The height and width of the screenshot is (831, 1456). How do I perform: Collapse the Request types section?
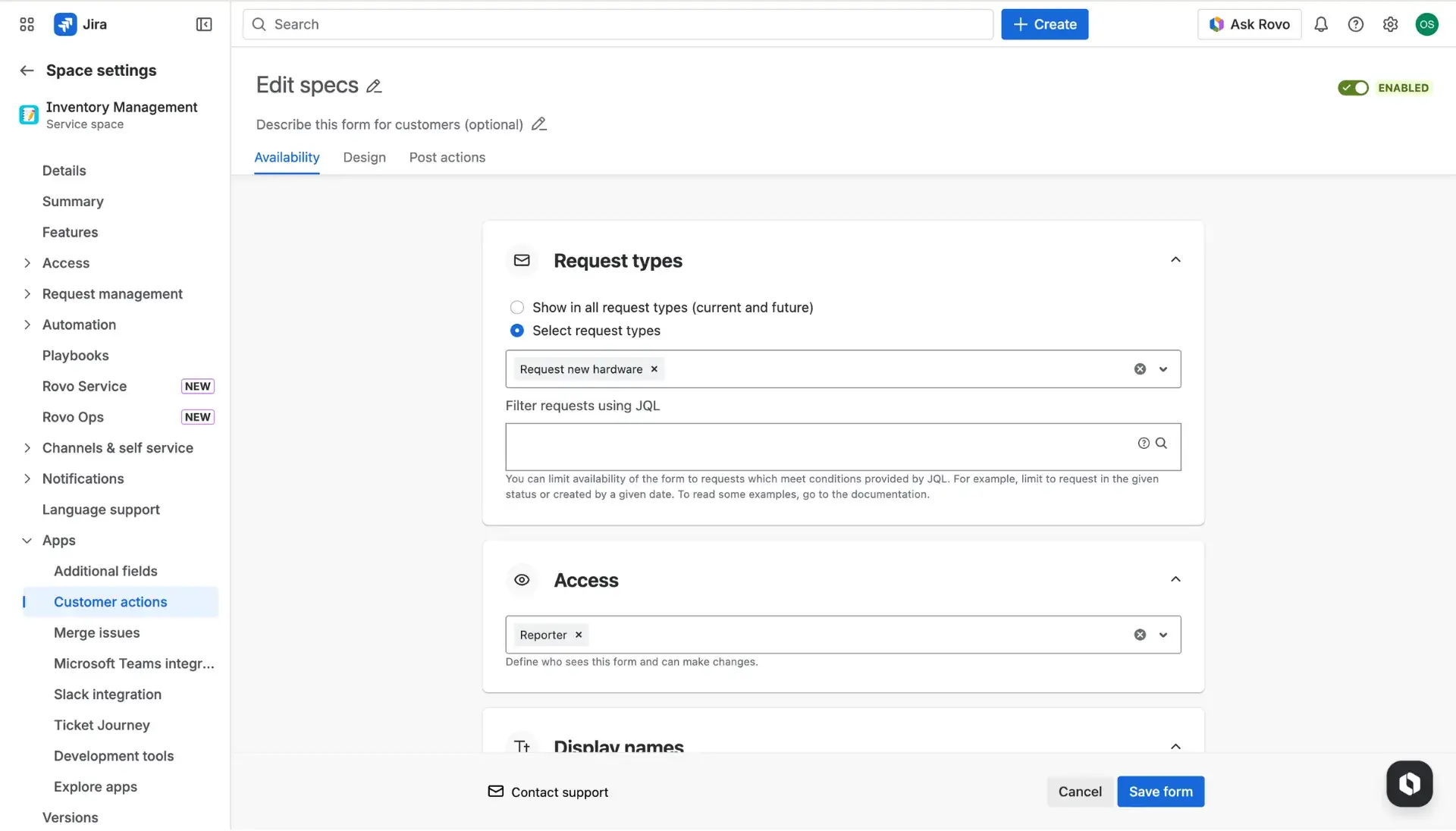click(1175, 259)
